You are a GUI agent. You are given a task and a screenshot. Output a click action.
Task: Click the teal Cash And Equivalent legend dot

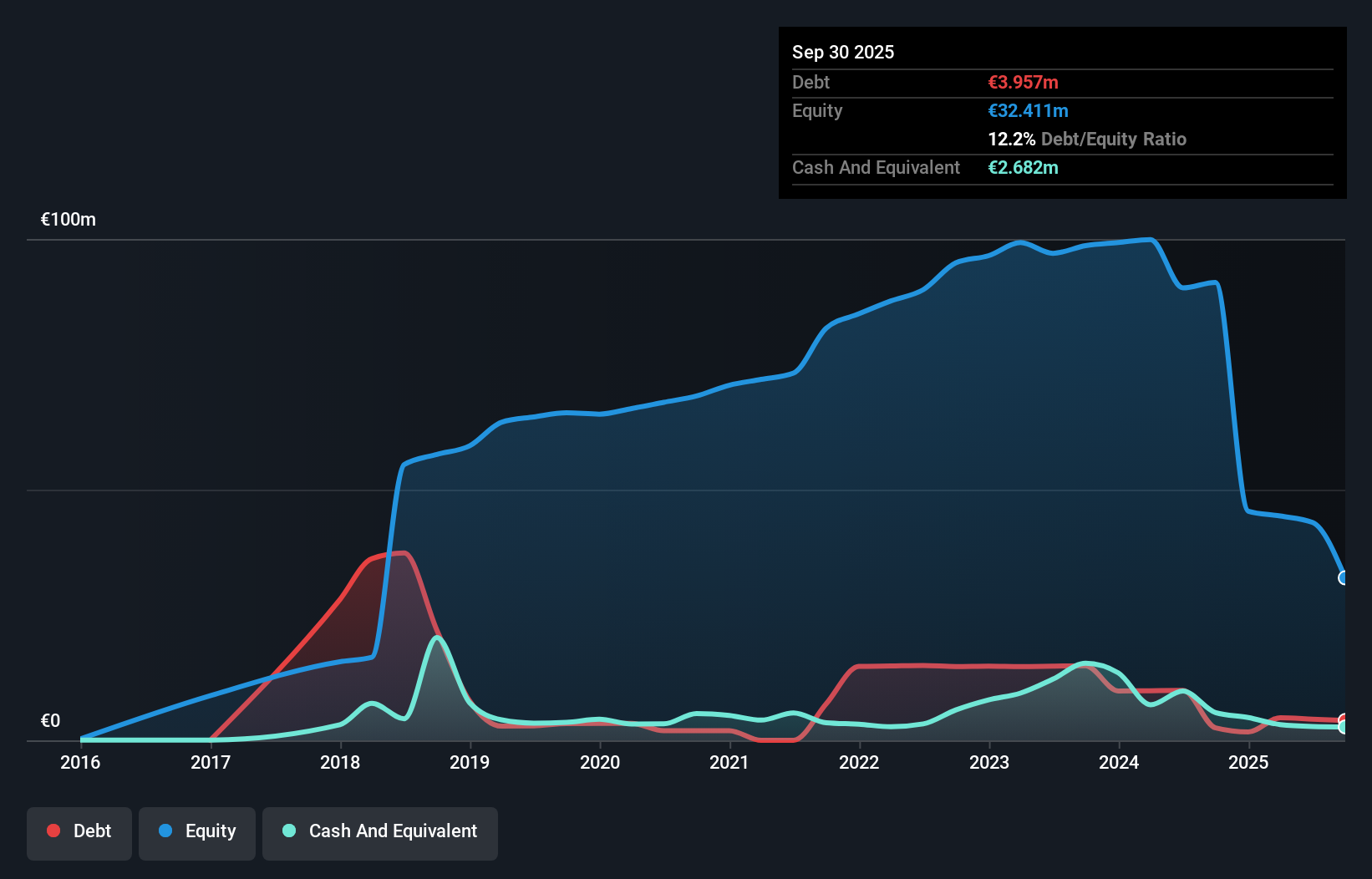pos(288,831)
